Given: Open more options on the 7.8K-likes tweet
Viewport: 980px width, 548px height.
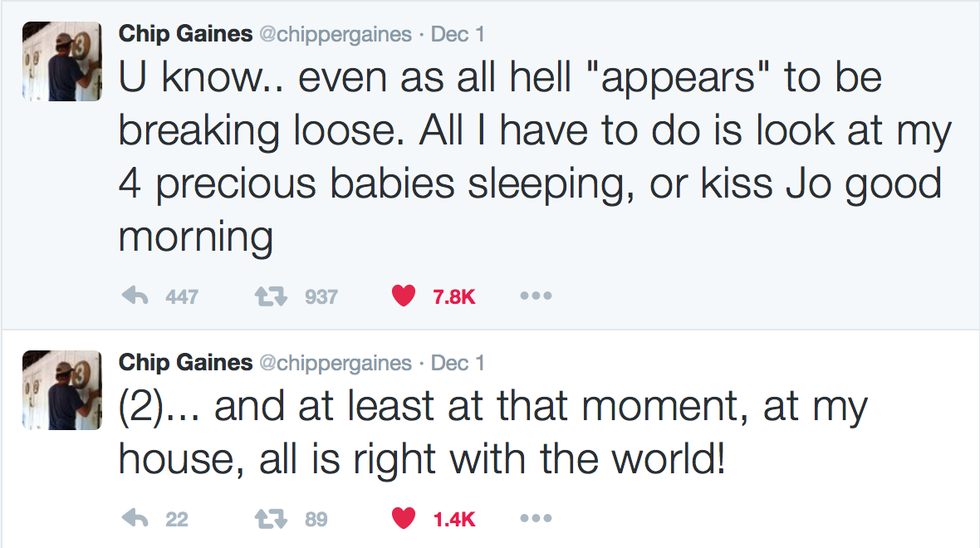Looking at the screenshot, I should point(536,297).
